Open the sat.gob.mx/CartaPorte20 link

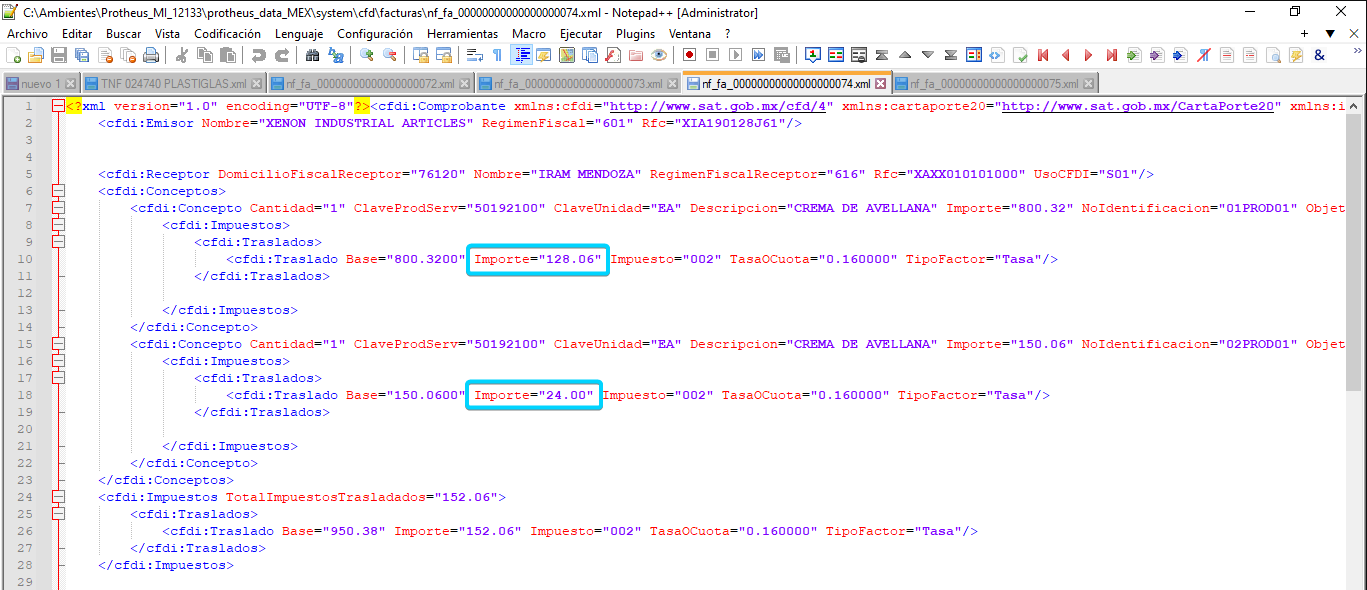pyautogui.click(x=1137, y=106)
